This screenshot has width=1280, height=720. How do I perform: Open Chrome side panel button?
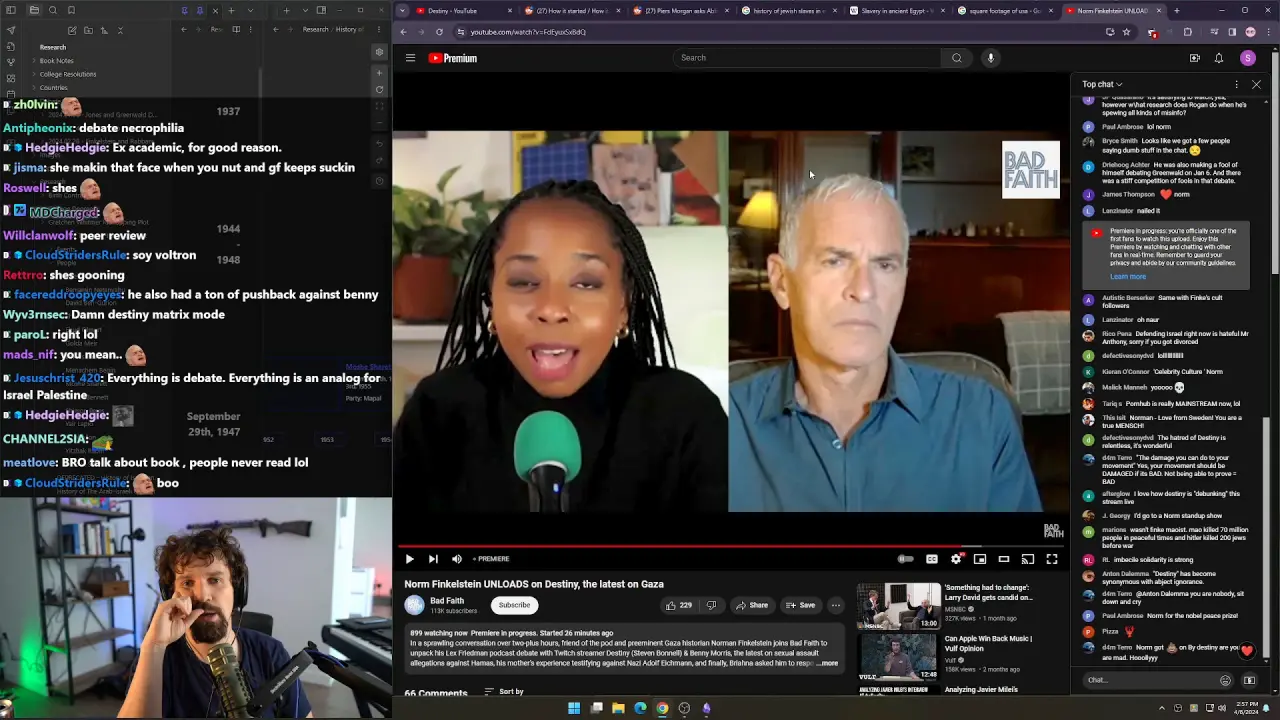pyautogui.click(x=1231, y=32)
